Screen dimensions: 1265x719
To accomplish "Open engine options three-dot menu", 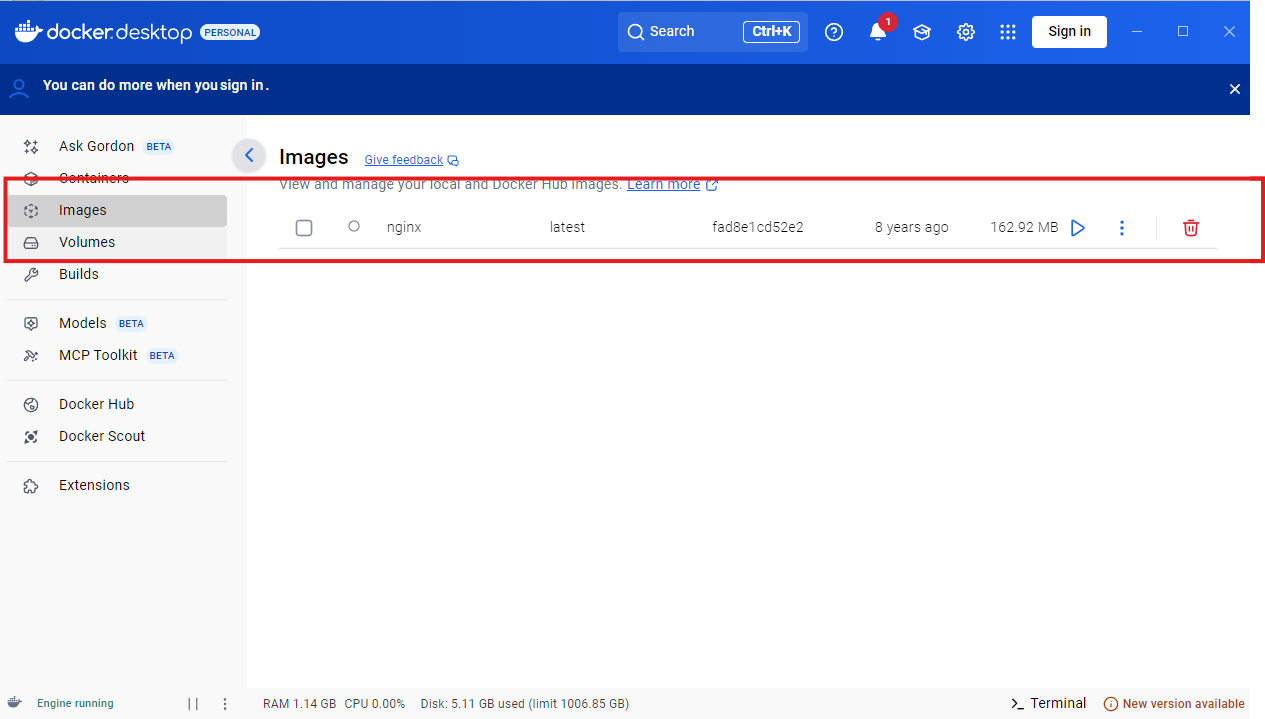I will click(225, 704).
